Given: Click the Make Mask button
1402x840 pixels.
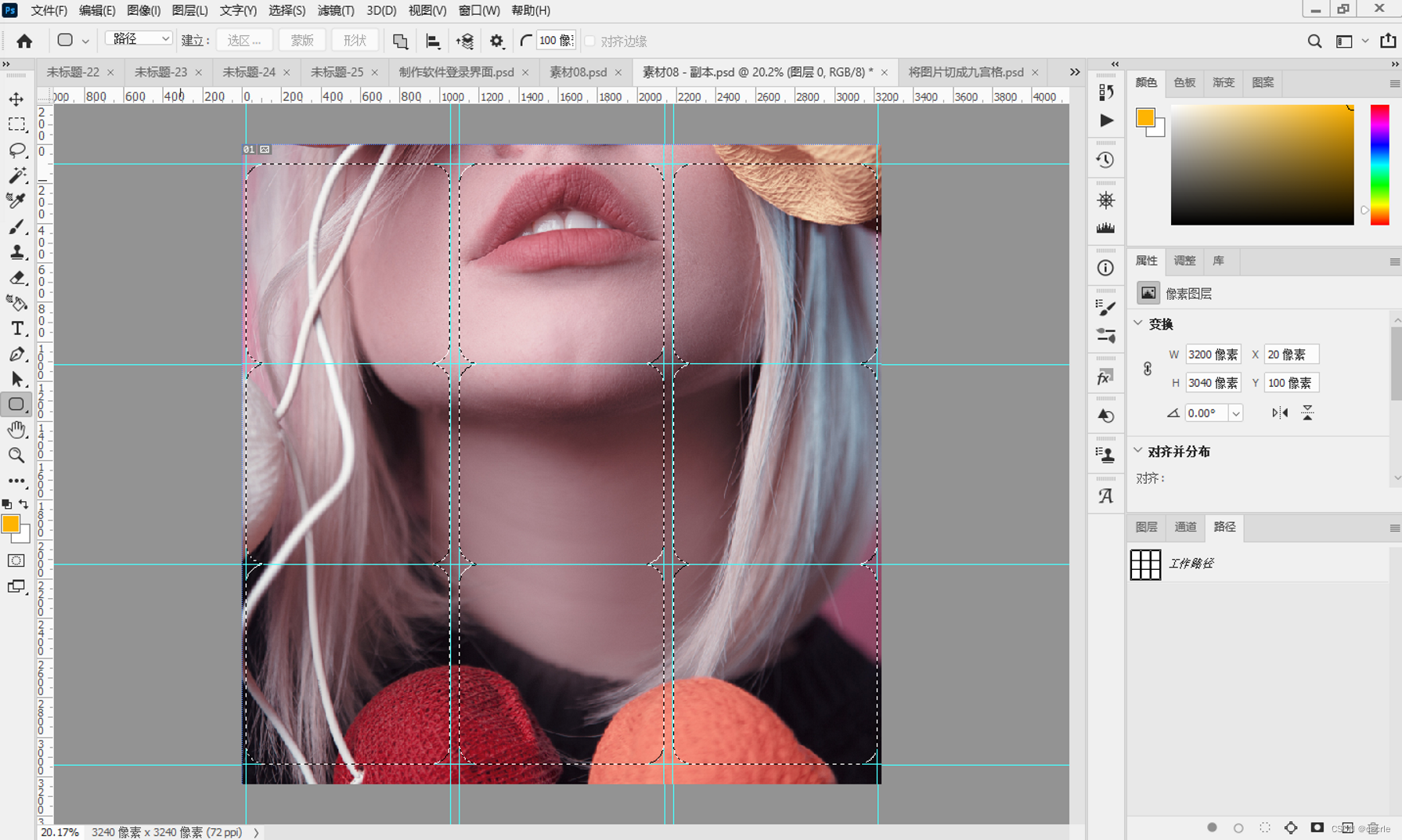Looking at the screenshot, I should tap(301, 41).
